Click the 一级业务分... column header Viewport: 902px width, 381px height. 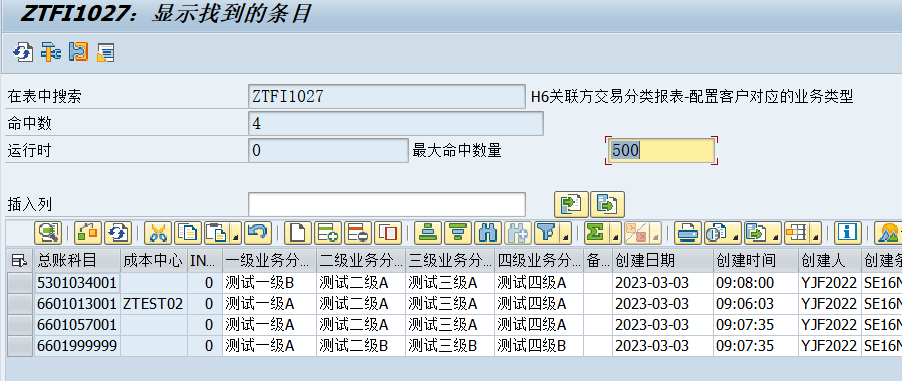tap(269, 261)
